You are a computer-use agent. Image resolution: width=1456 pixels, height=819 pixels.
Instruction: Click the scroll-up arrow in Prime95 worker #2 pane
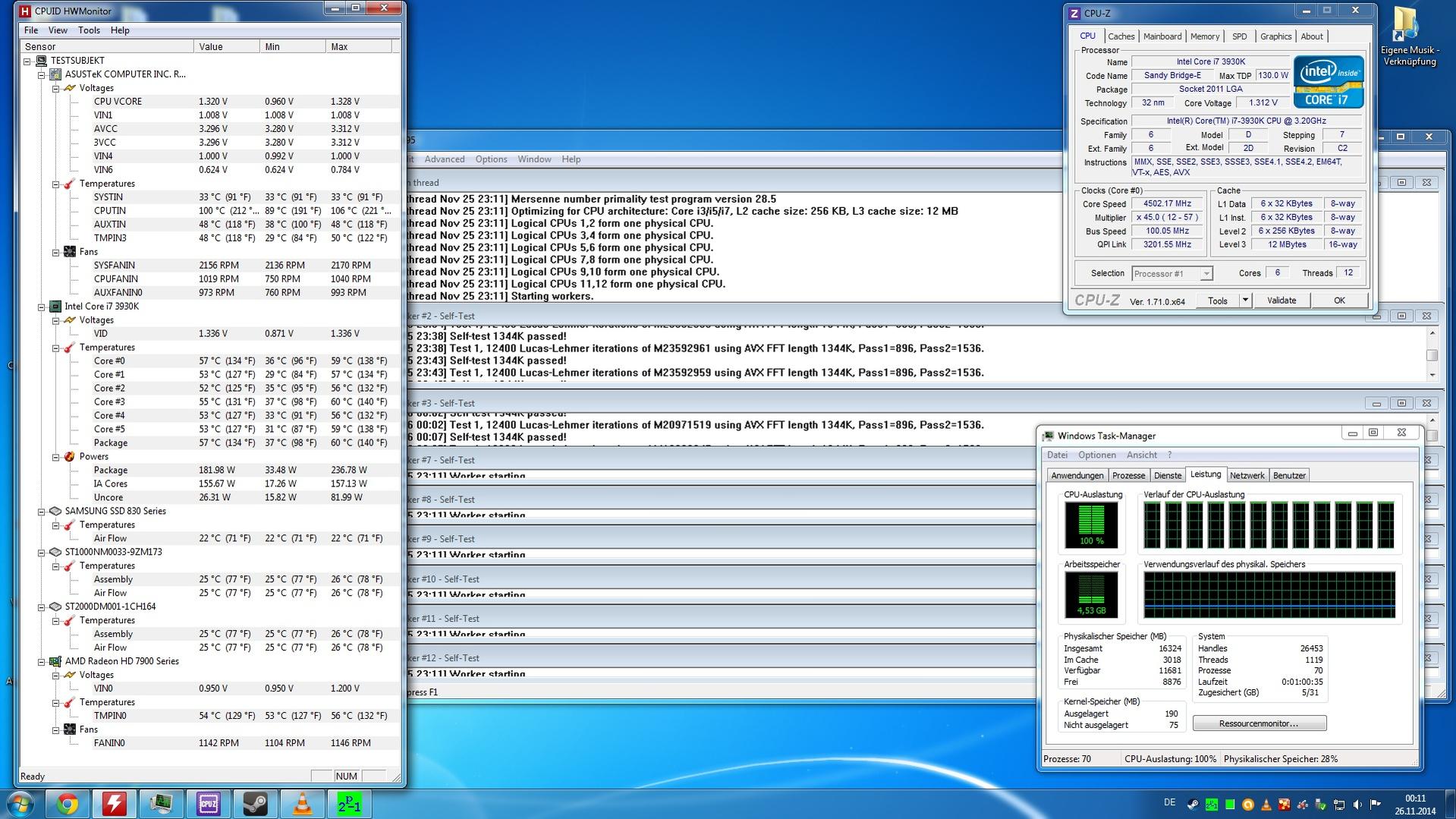(x=1432, y=333)
